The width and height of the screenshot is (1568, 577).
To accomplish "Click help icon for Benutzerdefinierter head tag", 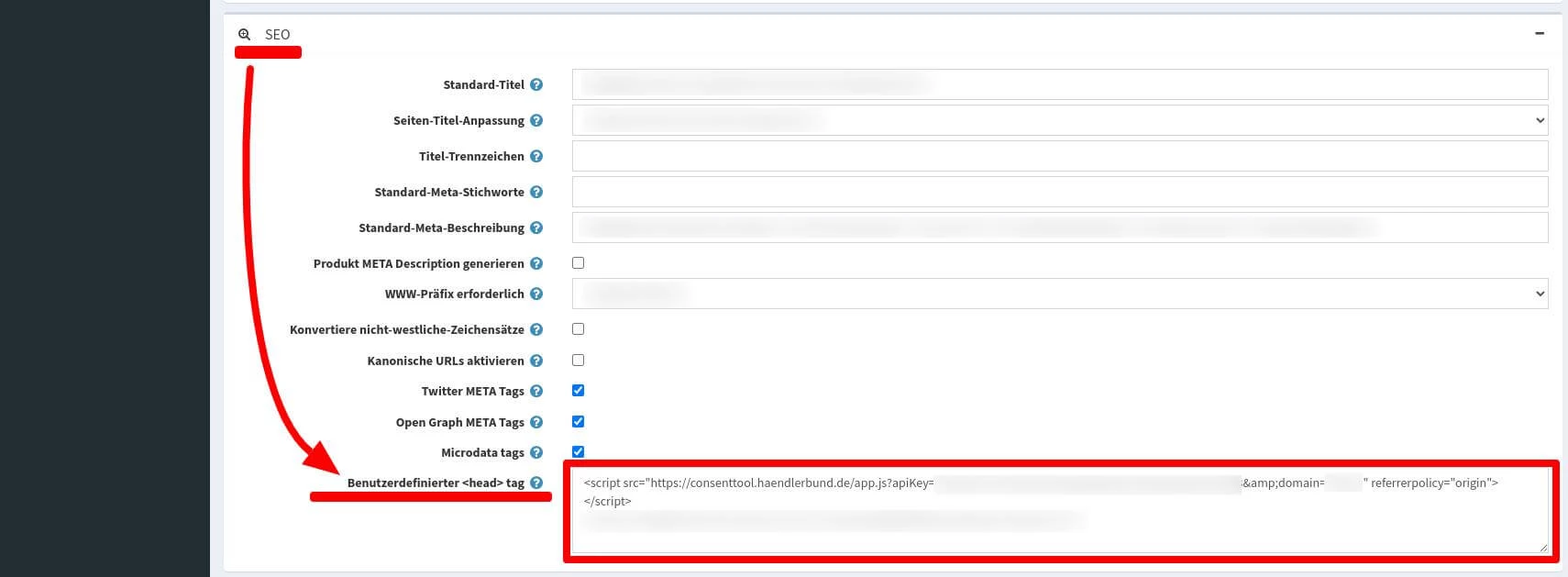I will point(536,483).
